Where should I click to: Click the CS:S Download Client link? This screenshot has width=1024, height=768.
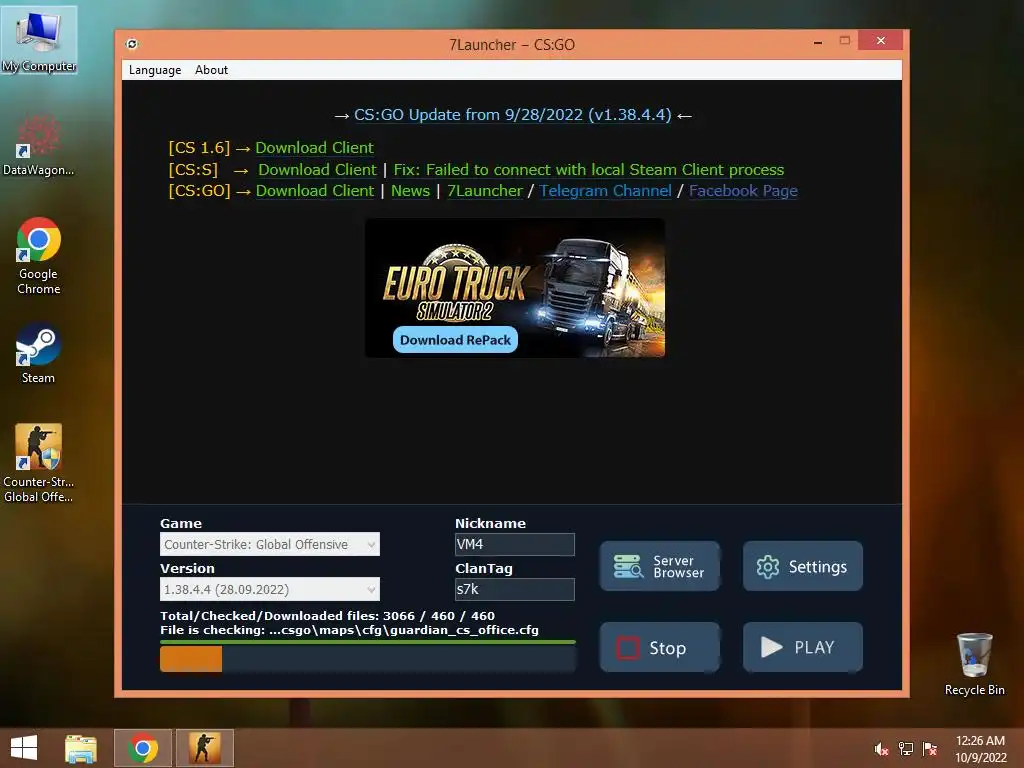click(317, 170)
